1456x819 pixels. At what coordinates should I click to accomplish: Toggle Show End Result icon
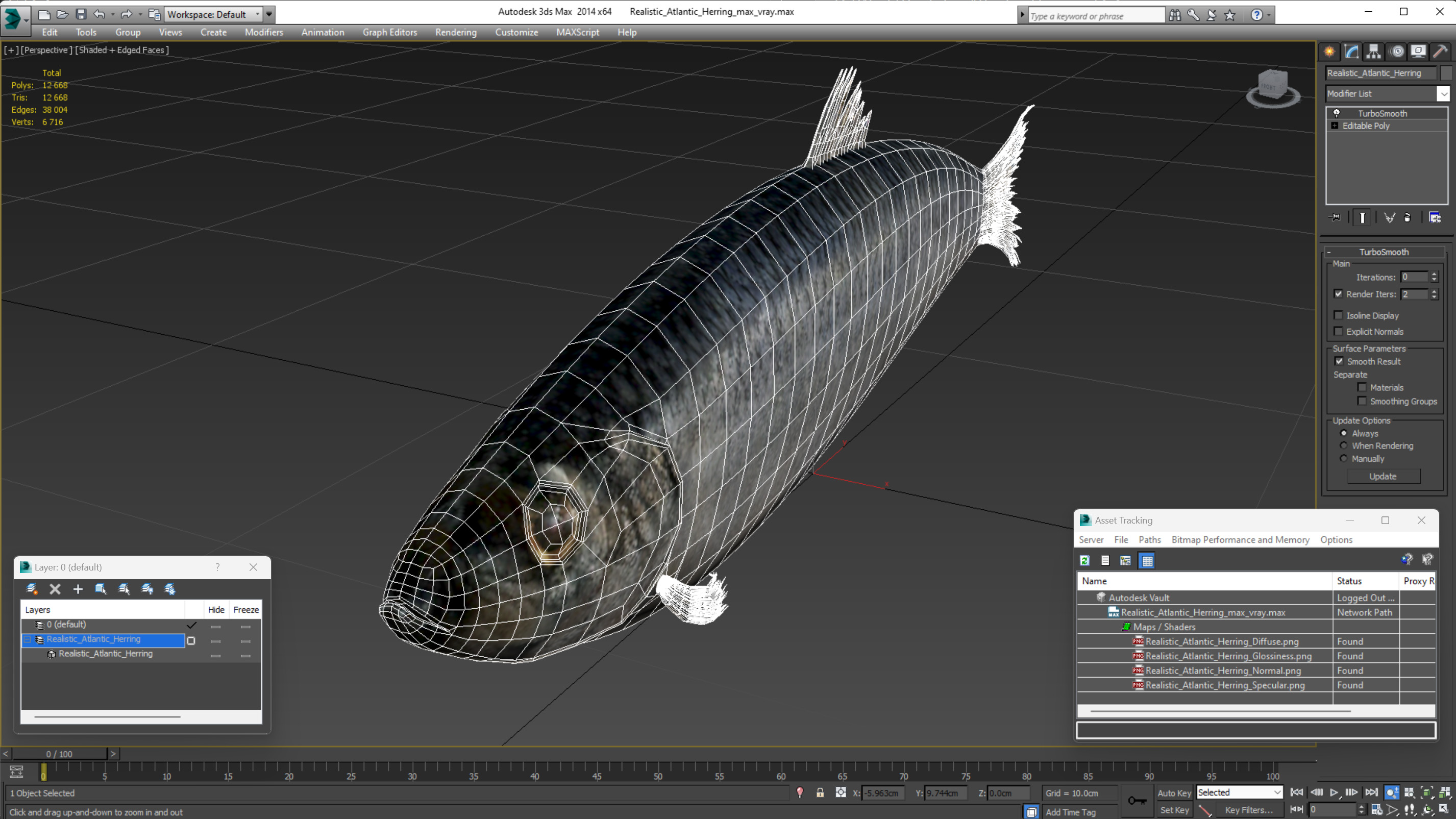click(1362, 217)
